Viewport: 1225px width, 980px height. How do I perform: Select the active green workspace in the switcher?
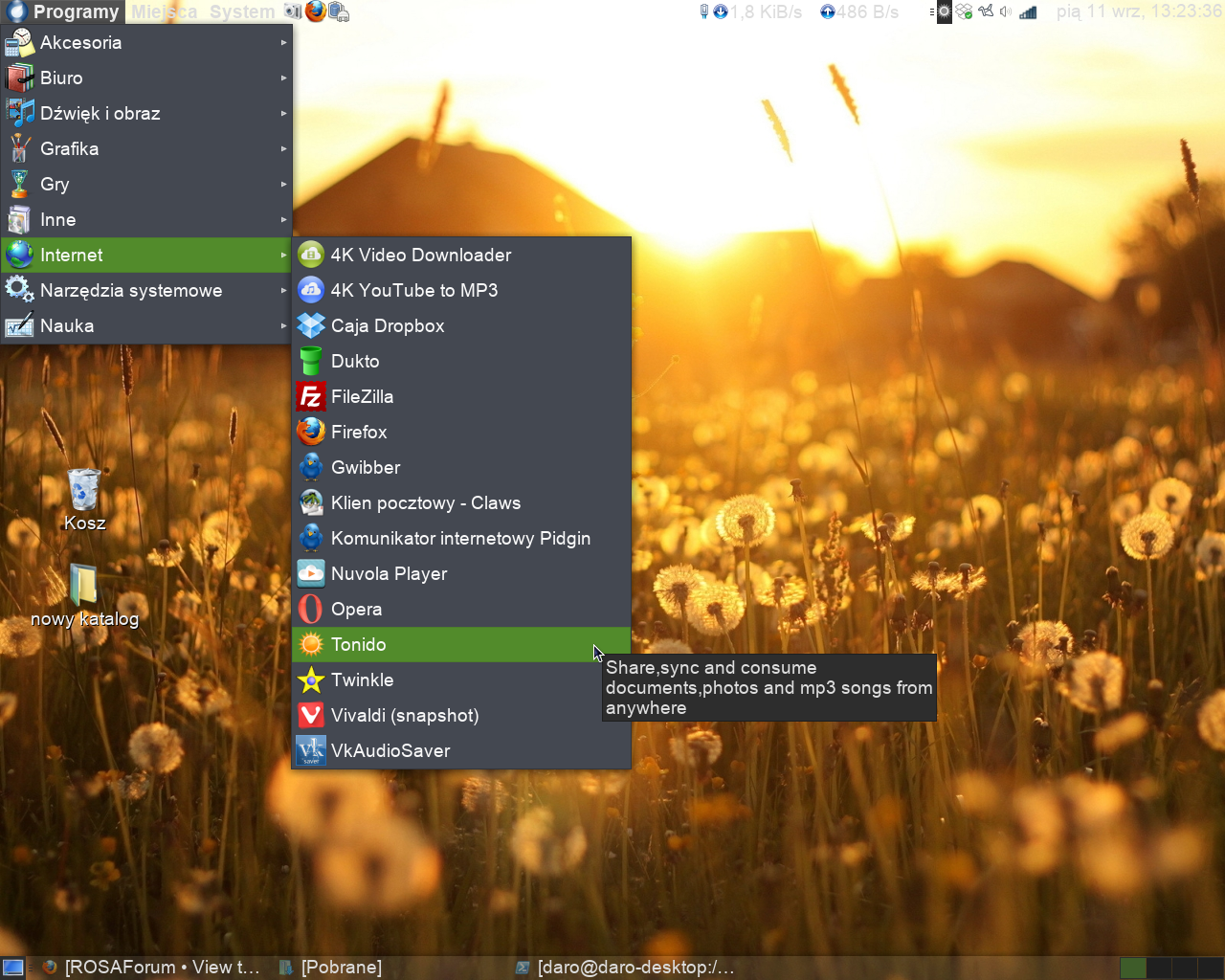pyautogui.click(x=1133, y=968)
